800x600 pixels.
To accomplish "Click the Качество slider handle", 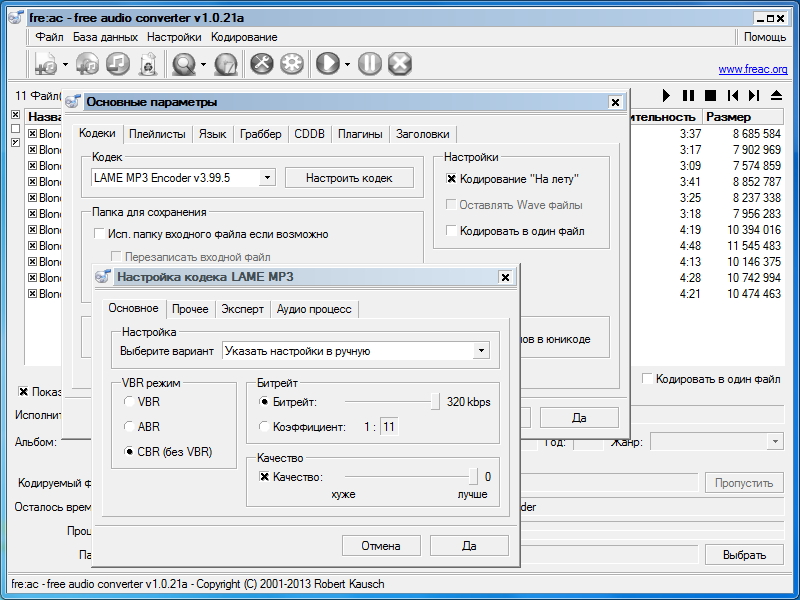I will pos(473,477).
